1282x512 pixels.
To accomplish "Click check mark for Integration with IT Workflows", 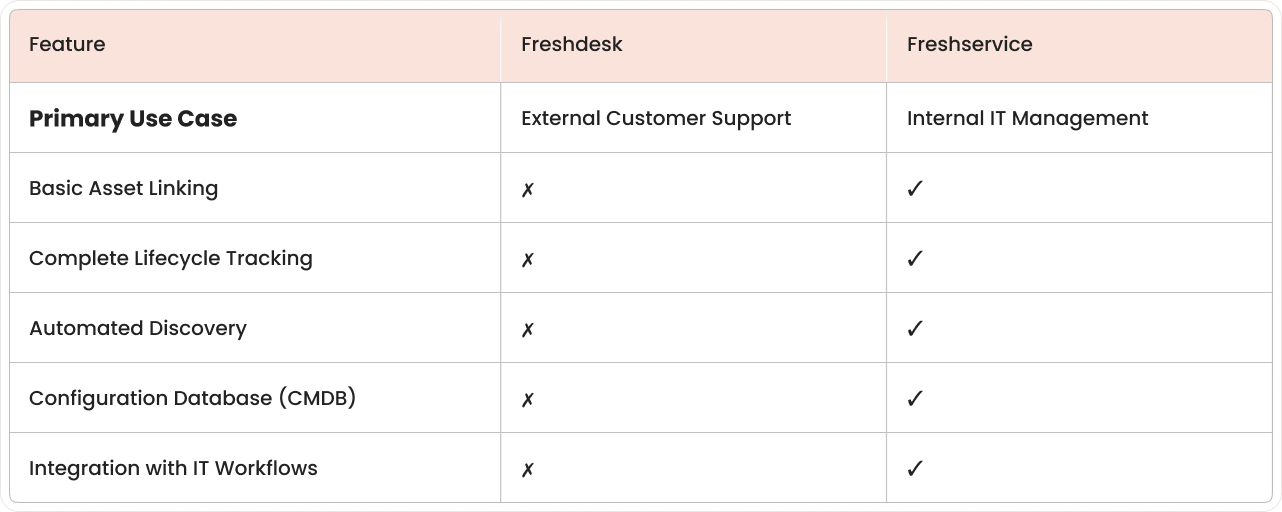I will point(914,469).
